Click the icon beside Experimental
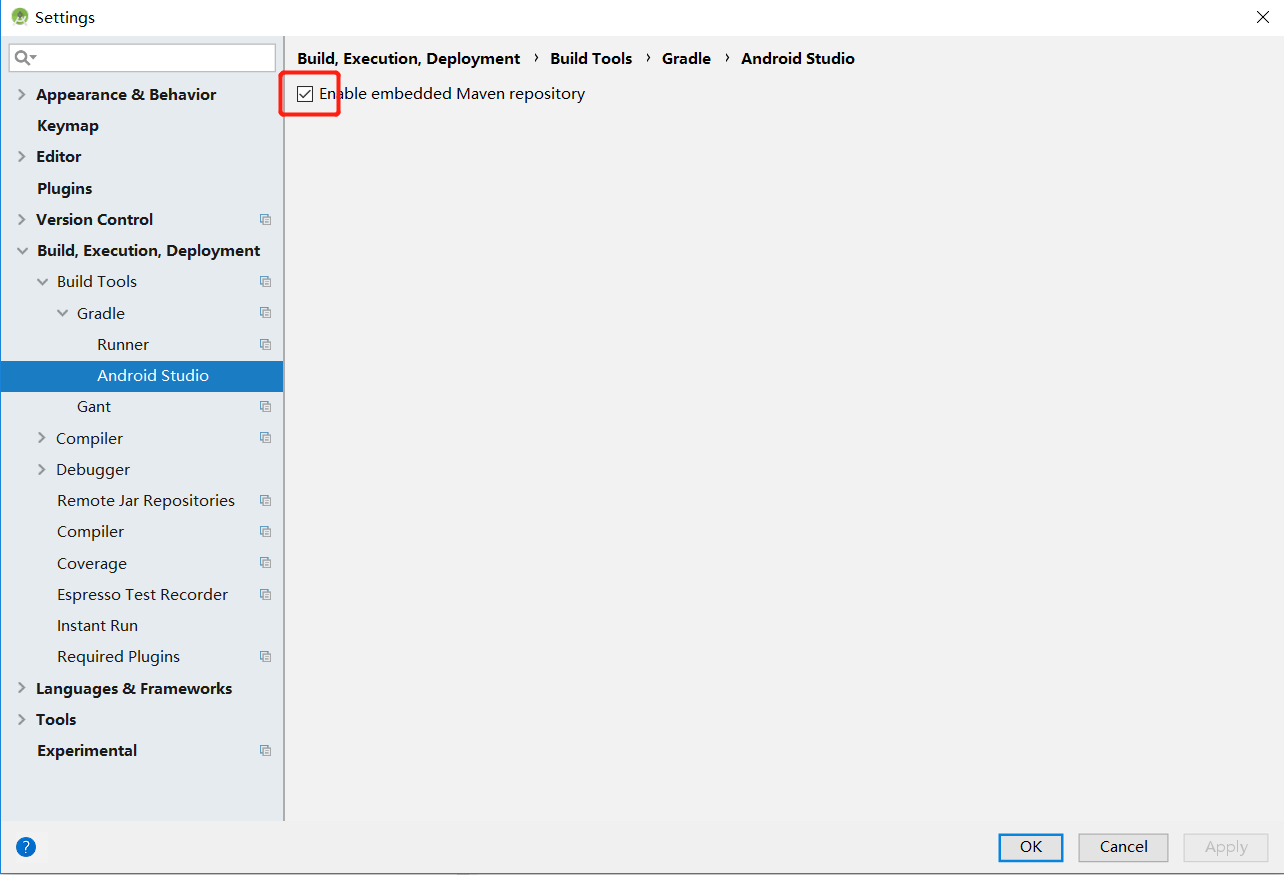The height and width of the screenshot is (875, 1284). coord(265,750)
